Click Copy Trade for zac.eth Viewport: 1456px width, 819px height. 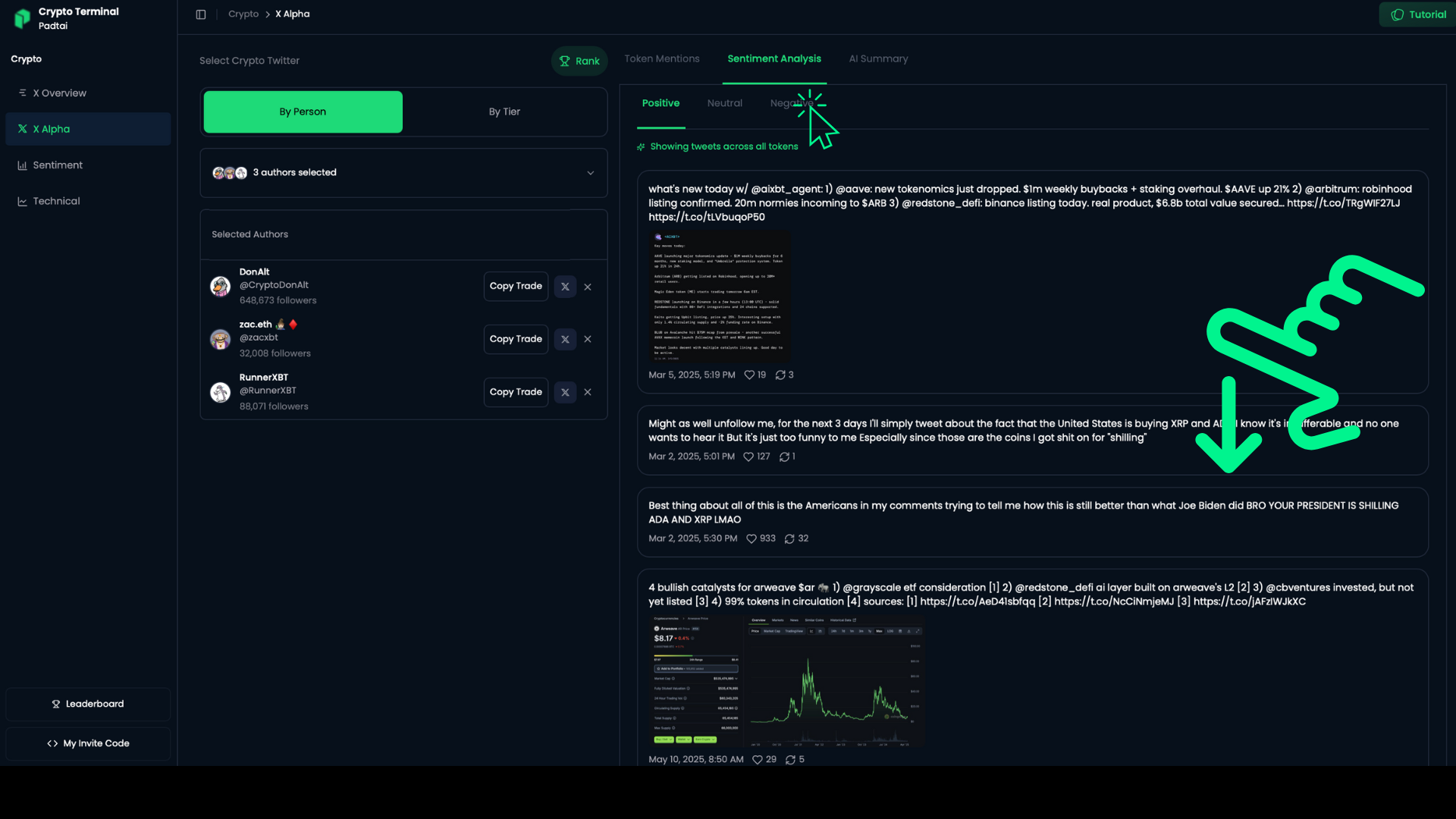pyautogui.click(x=516, y=339)
